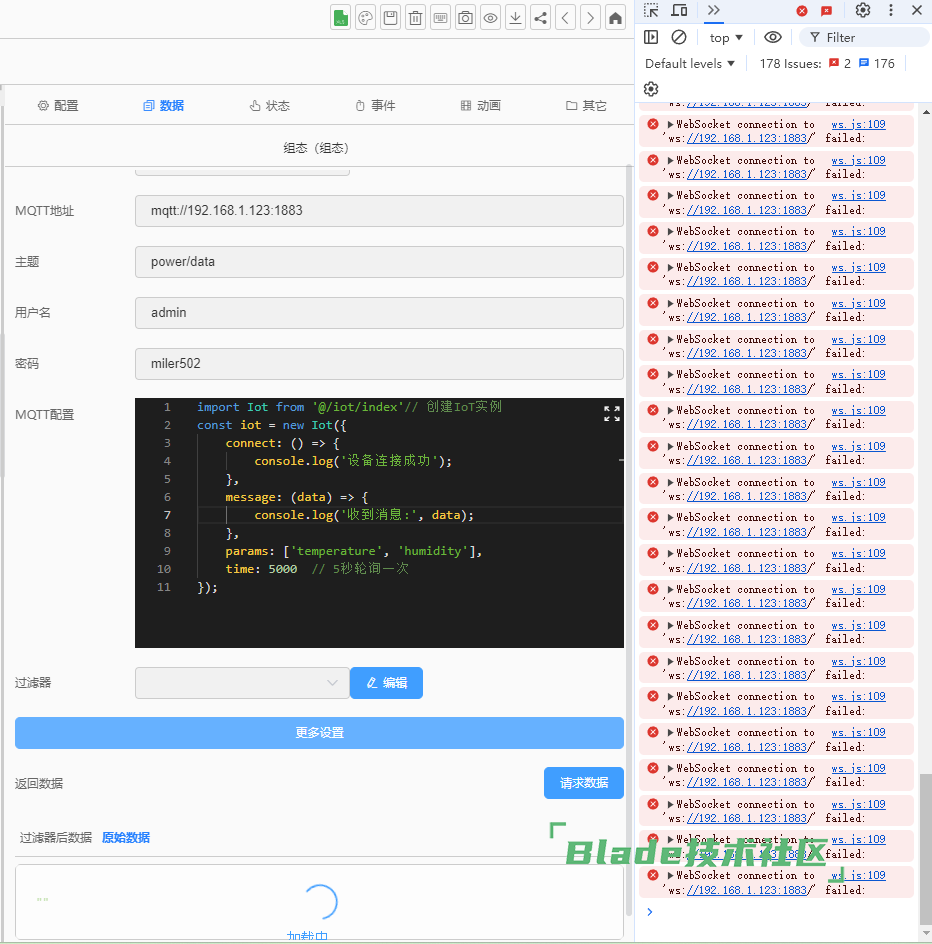Image resolution: width=932 pixels, height=944 pixels.
Task: Clear console with the ban icon
Action: pyautogui.click(x=679, y=37)
